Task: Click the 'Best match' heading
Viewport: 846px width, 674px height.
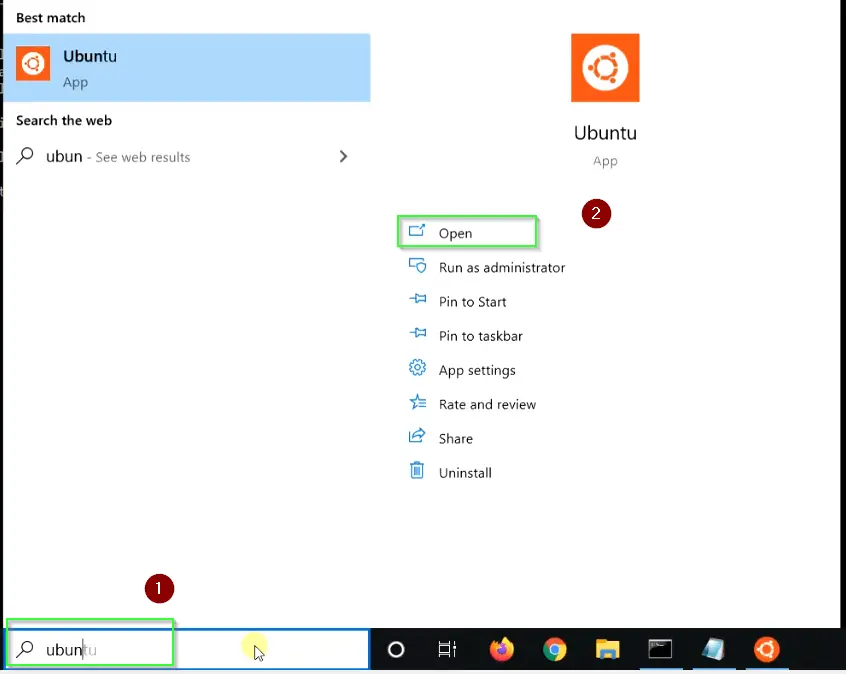Action: click(51, 18)
